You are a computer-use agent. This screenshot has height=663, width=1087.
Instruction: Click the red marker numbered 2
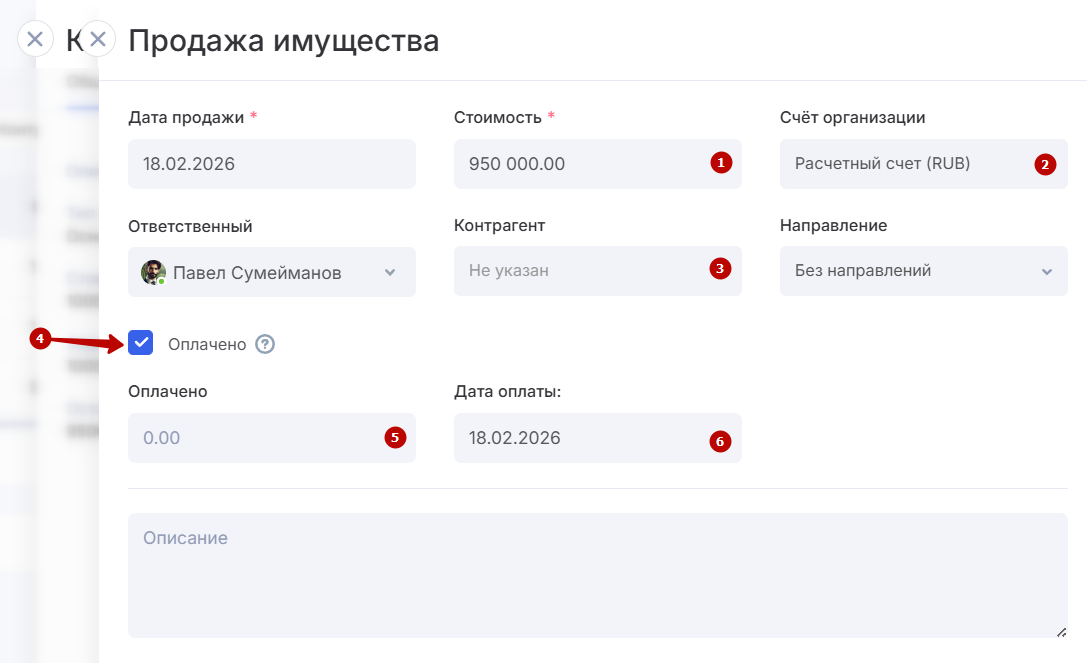click(1045, 165)
